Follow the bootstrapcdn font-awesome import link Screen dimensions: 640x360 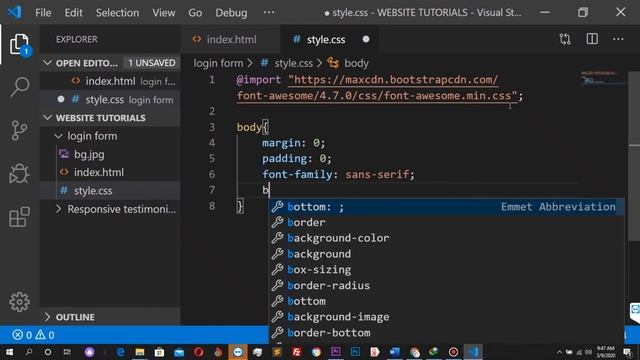pos(378,88)
